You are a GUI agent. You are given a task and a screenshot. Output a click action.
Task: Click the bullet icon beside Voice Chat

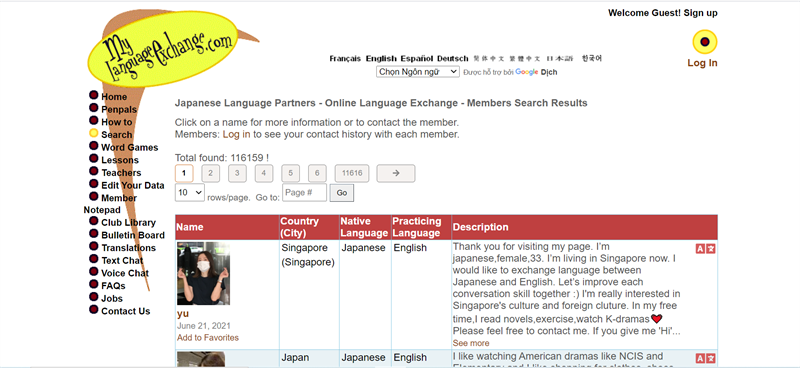tap(93, 272)
